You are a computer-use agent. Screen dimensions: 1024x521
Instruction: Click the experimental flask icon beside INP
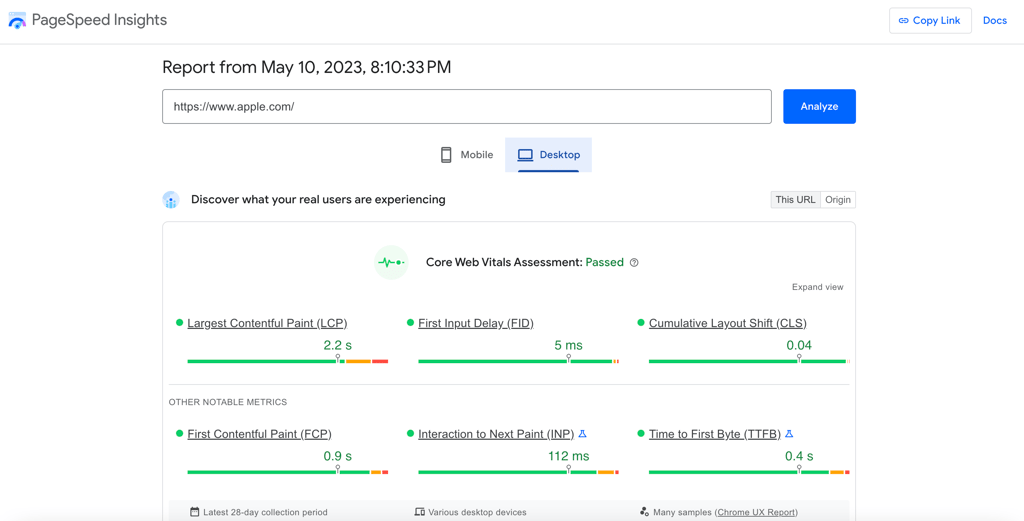(x=583, y=434)
